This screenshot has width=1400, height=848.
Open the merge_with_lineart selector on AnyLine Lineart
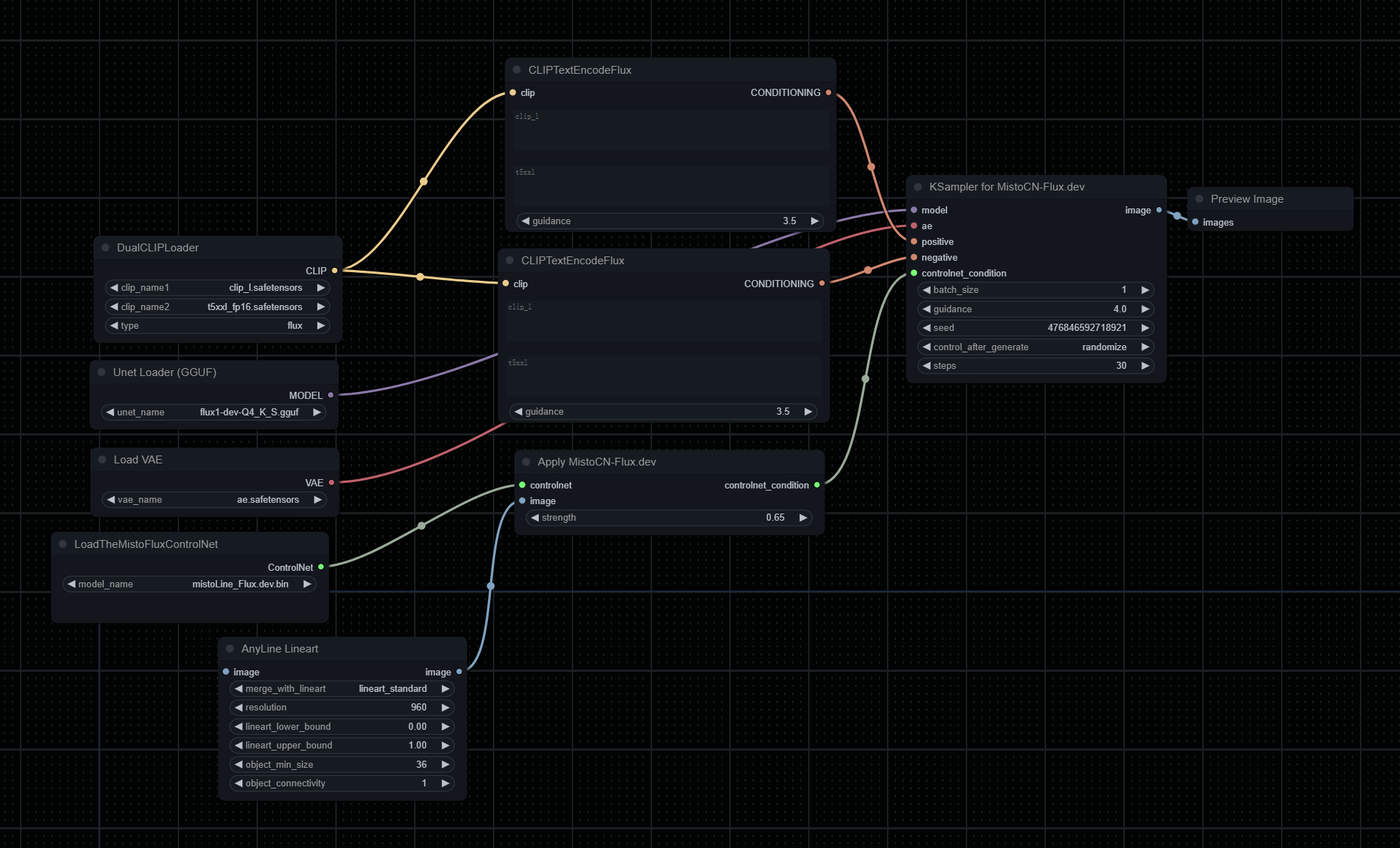342,688
